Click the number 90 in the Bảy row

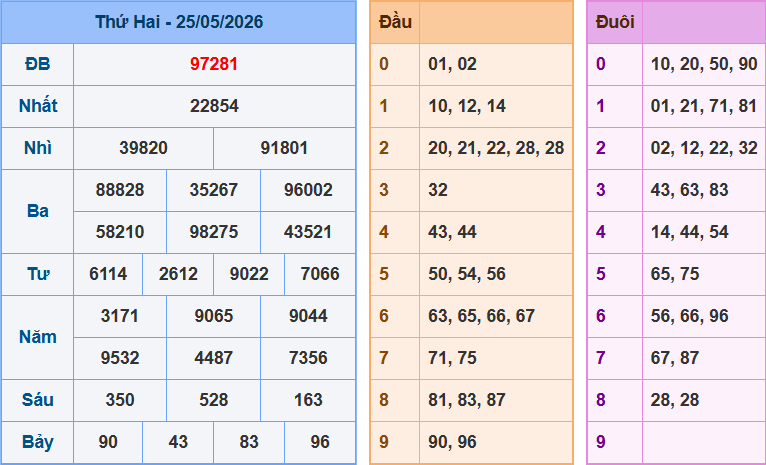coord(108,442)
